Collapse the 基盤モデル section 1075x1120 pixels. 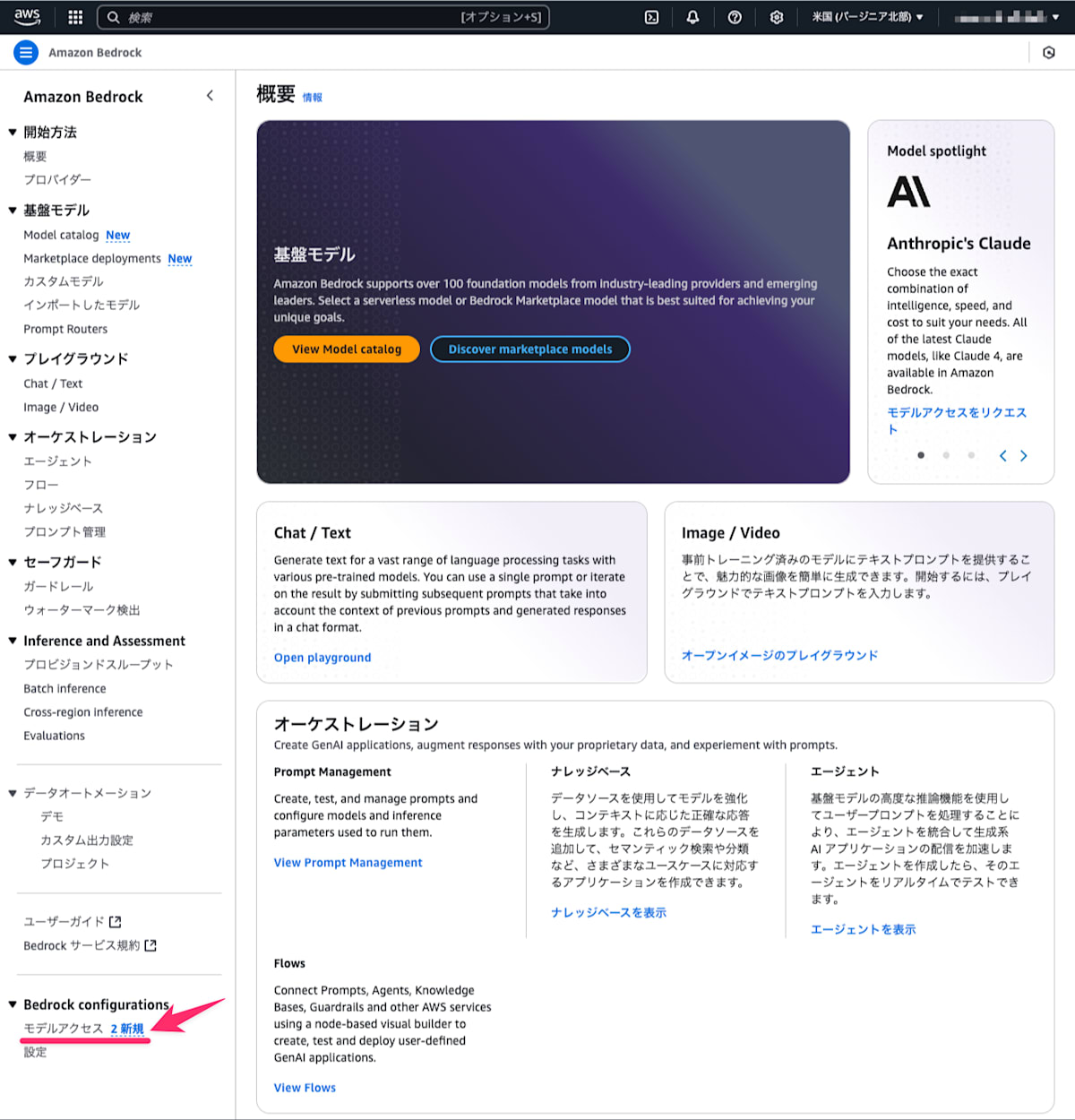click(x=13, y=211)
